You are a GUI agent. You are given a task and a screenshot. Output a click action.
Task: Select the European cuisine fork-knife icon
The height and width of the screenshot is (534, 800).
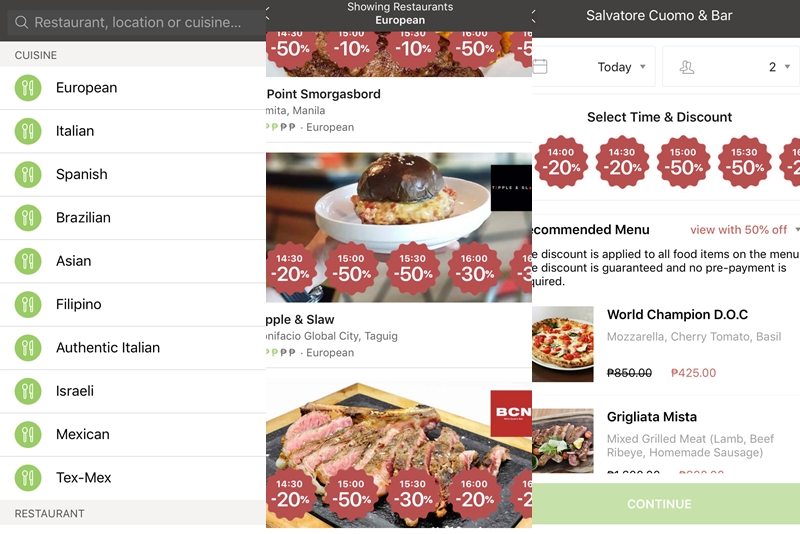[x=28, y=88]
